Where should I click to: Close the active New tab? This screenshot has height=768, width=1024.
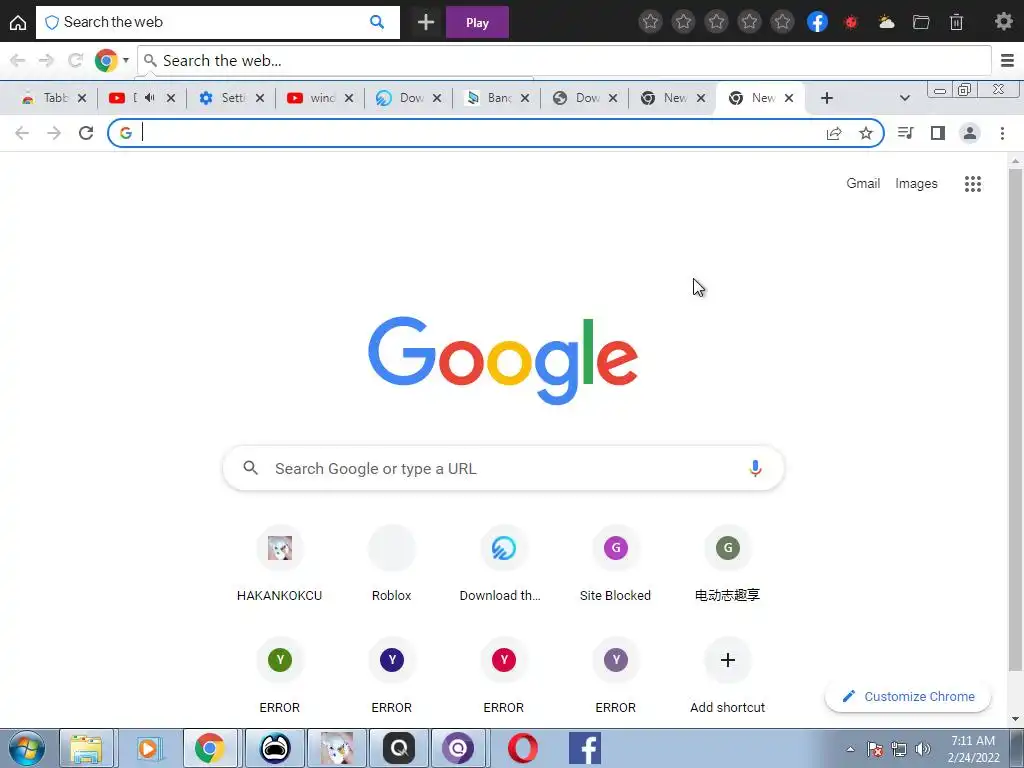789,98
